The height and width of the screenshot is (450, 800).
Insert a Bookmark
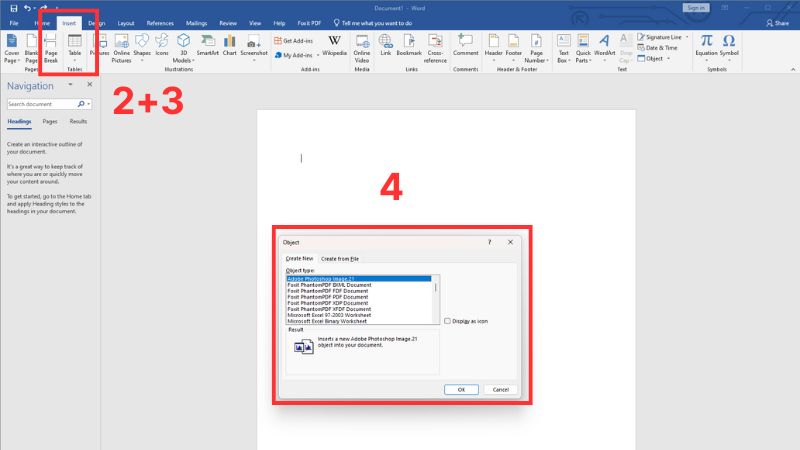[409, 46]
